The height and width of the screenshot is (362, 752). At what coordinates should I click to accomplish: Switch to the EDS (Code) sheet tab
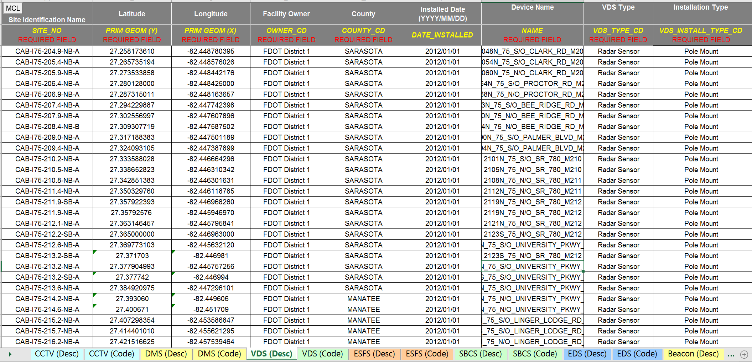click(x=637, y=354)
